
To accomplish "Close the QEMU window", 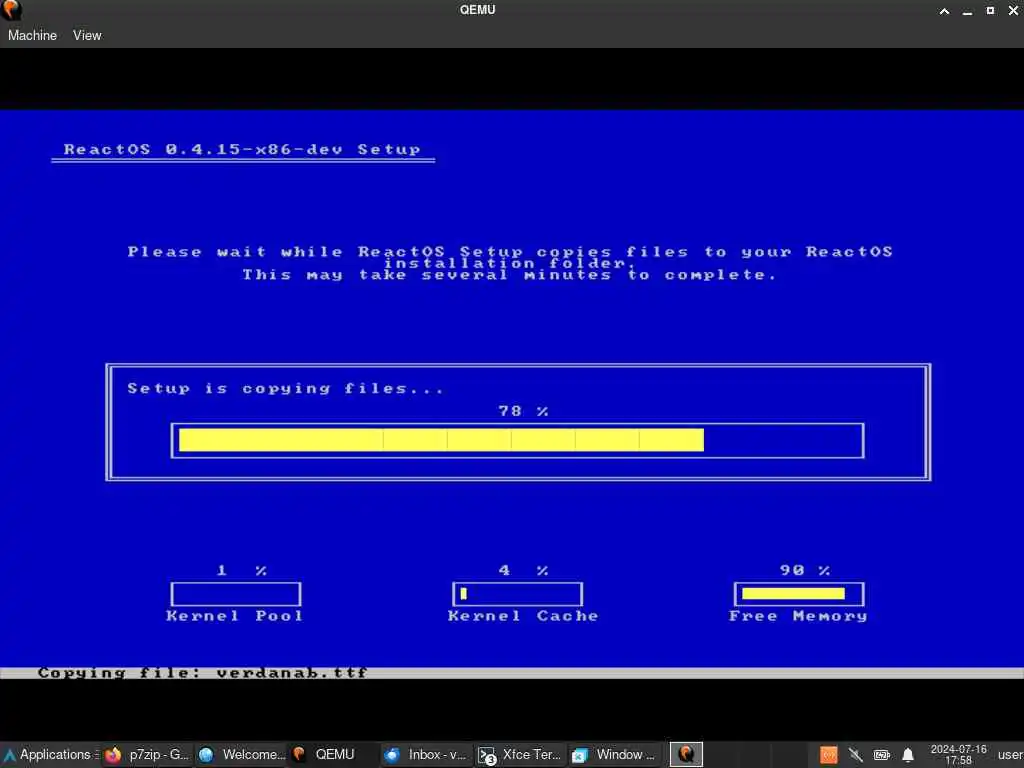I will tap(1014, 10).
